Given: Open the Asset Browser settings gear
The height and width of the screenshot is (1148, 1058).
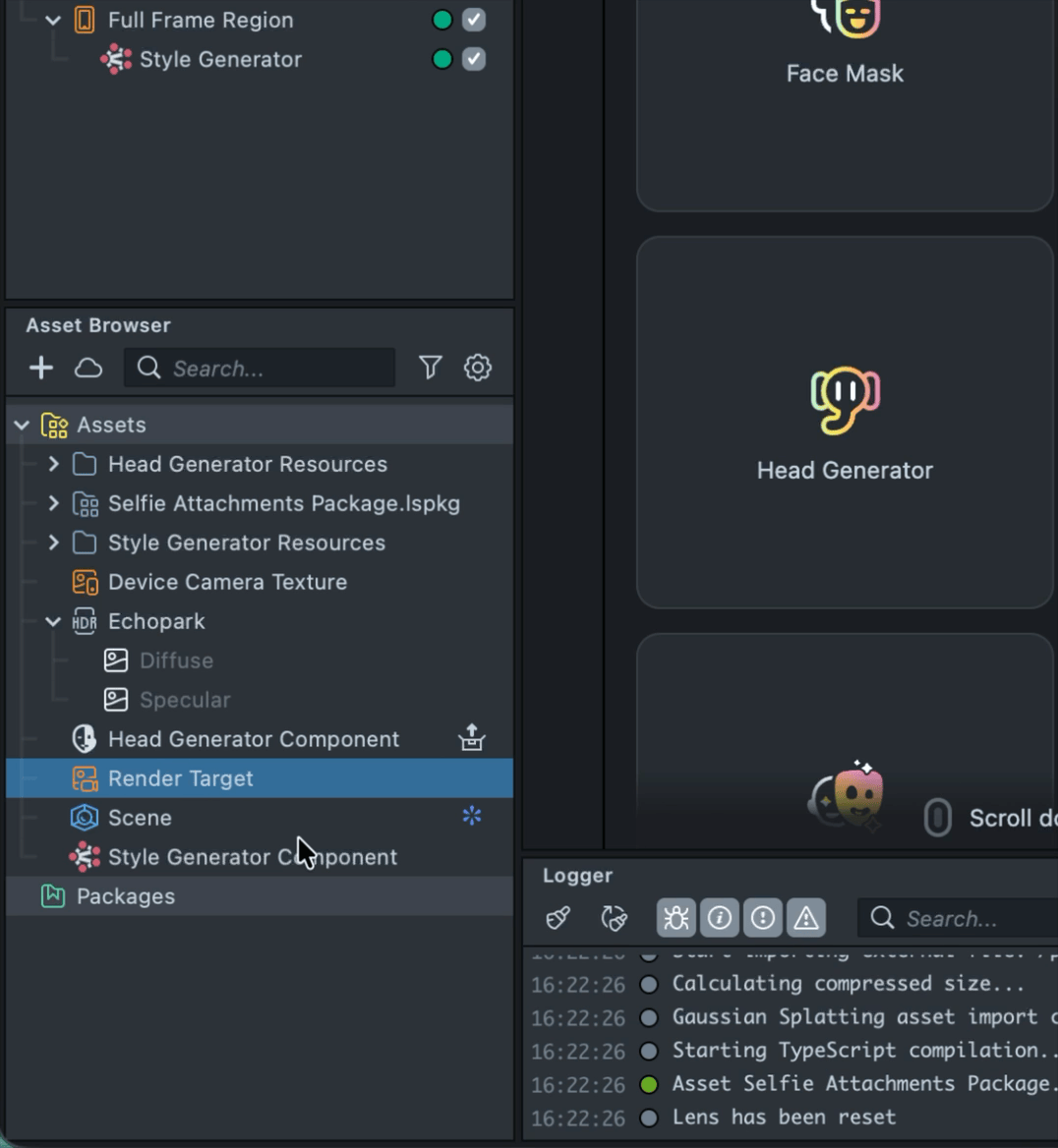Looking at the screenshot, I should 478,368.
